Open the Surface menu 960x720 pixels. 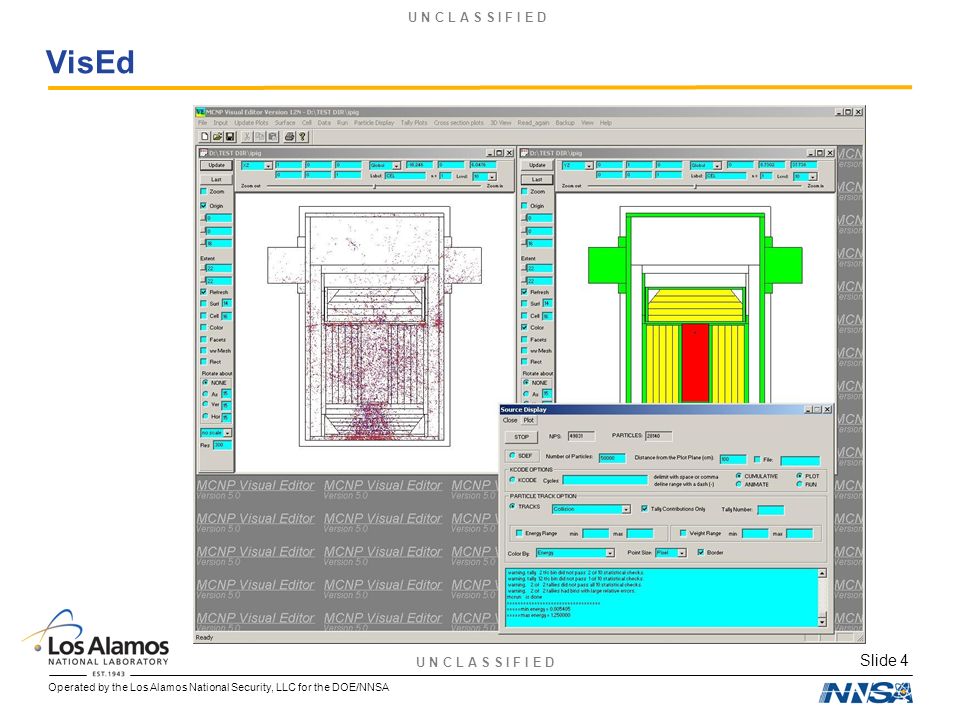[x=285, y=123]
